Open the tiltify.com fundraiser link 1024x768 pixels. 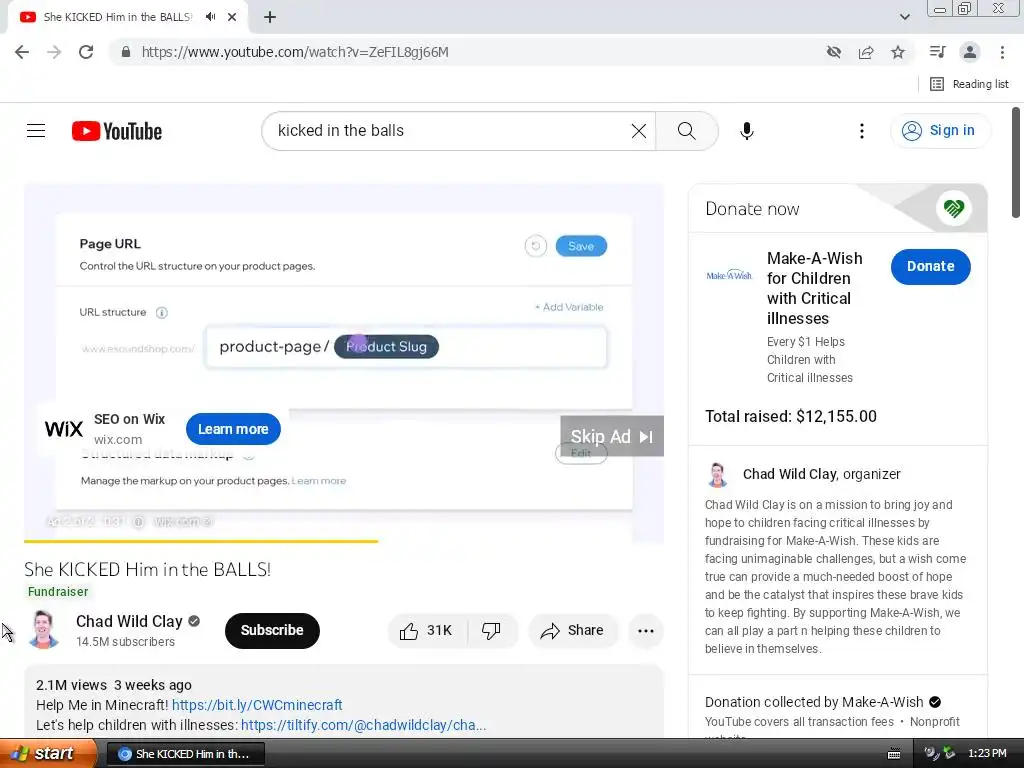pyautogui.click(x=363, y=725)
